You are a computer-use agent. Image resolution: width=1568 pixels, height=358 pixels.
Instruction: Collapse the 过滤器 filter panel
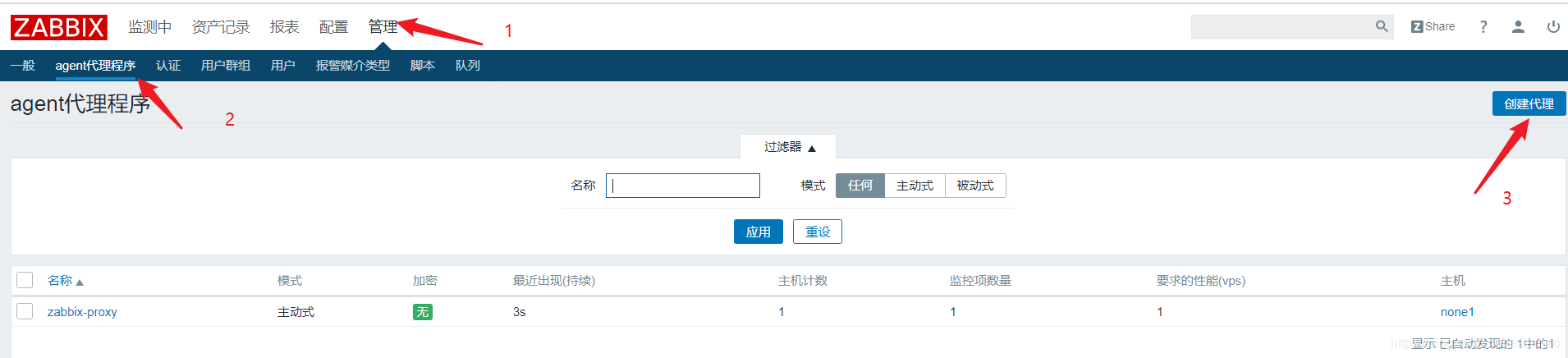coord(788,147)
